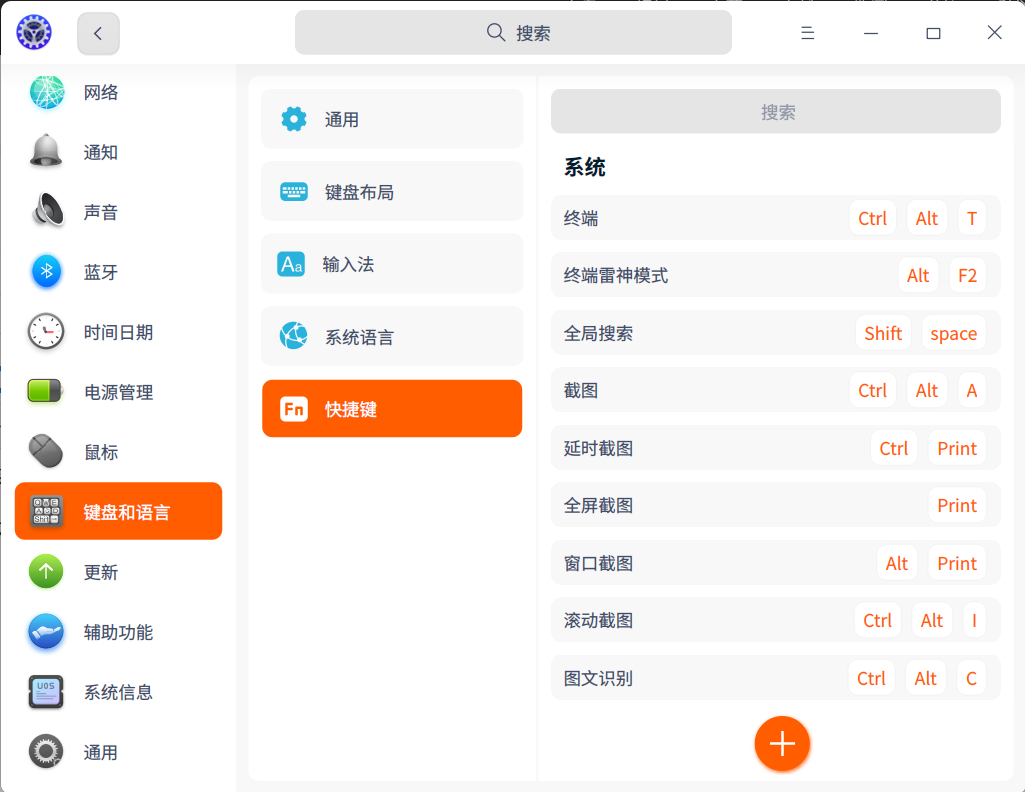1025x792 pixels.
Task: Select the 蓝牙 Bluetooth icon
Action: (x=46, y=271)
